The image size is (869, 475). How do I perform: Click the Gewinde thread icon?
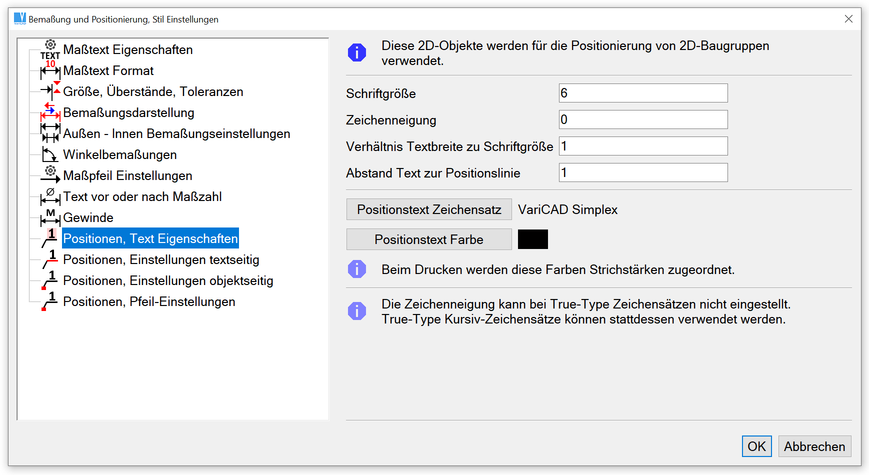[x=50, y=218]
